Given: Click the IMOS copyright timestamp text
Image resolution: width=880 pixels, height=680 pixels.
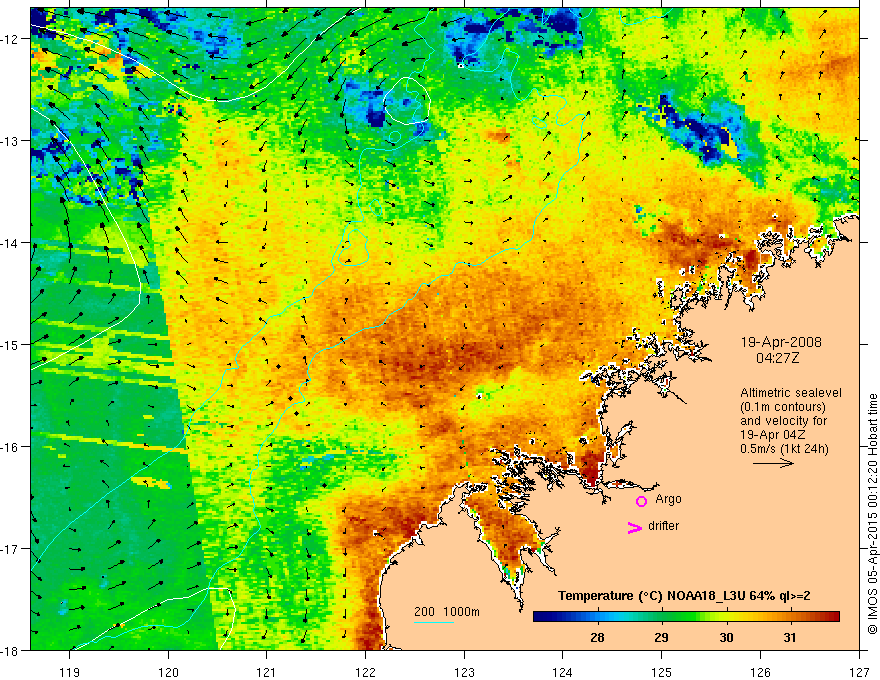Looking at the screenshot, I should tap(873, 514).
